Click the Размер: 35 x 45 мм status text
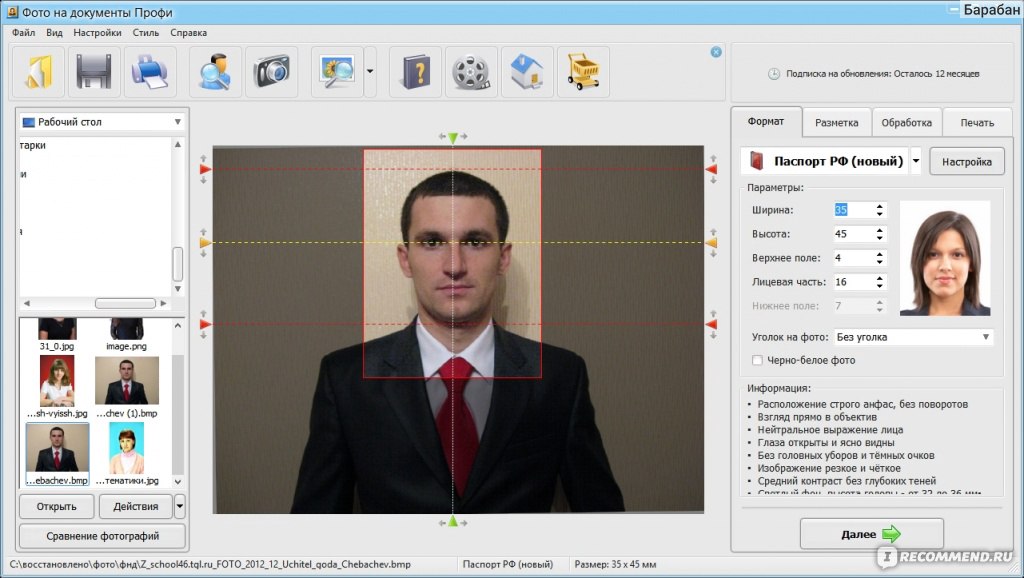 pyautogui.click(x=615, y=564)
